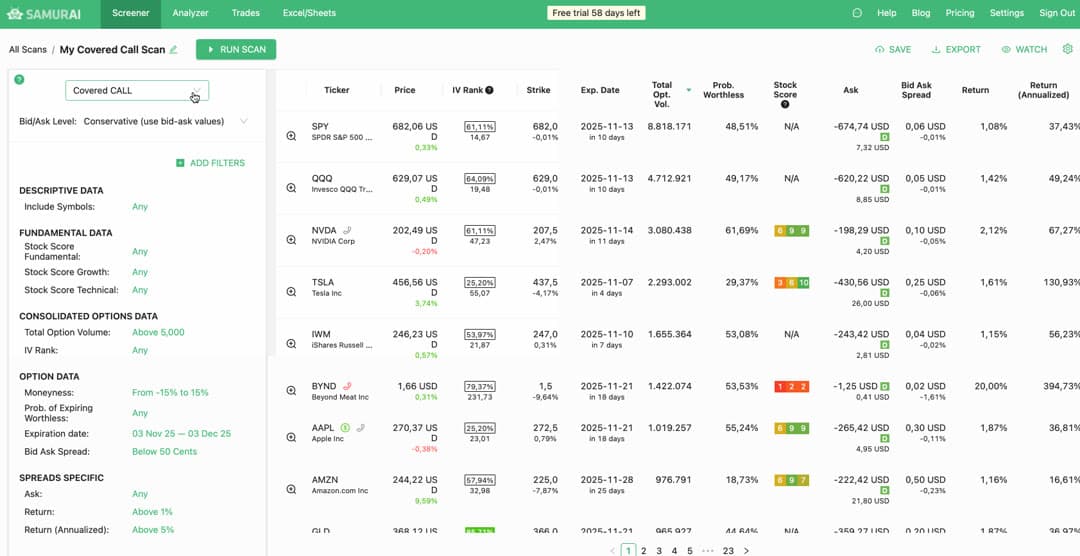The image size is (1080, 556).
Task: Zoom into the QQQ row magnifier
Action: (x=291, y=188)
